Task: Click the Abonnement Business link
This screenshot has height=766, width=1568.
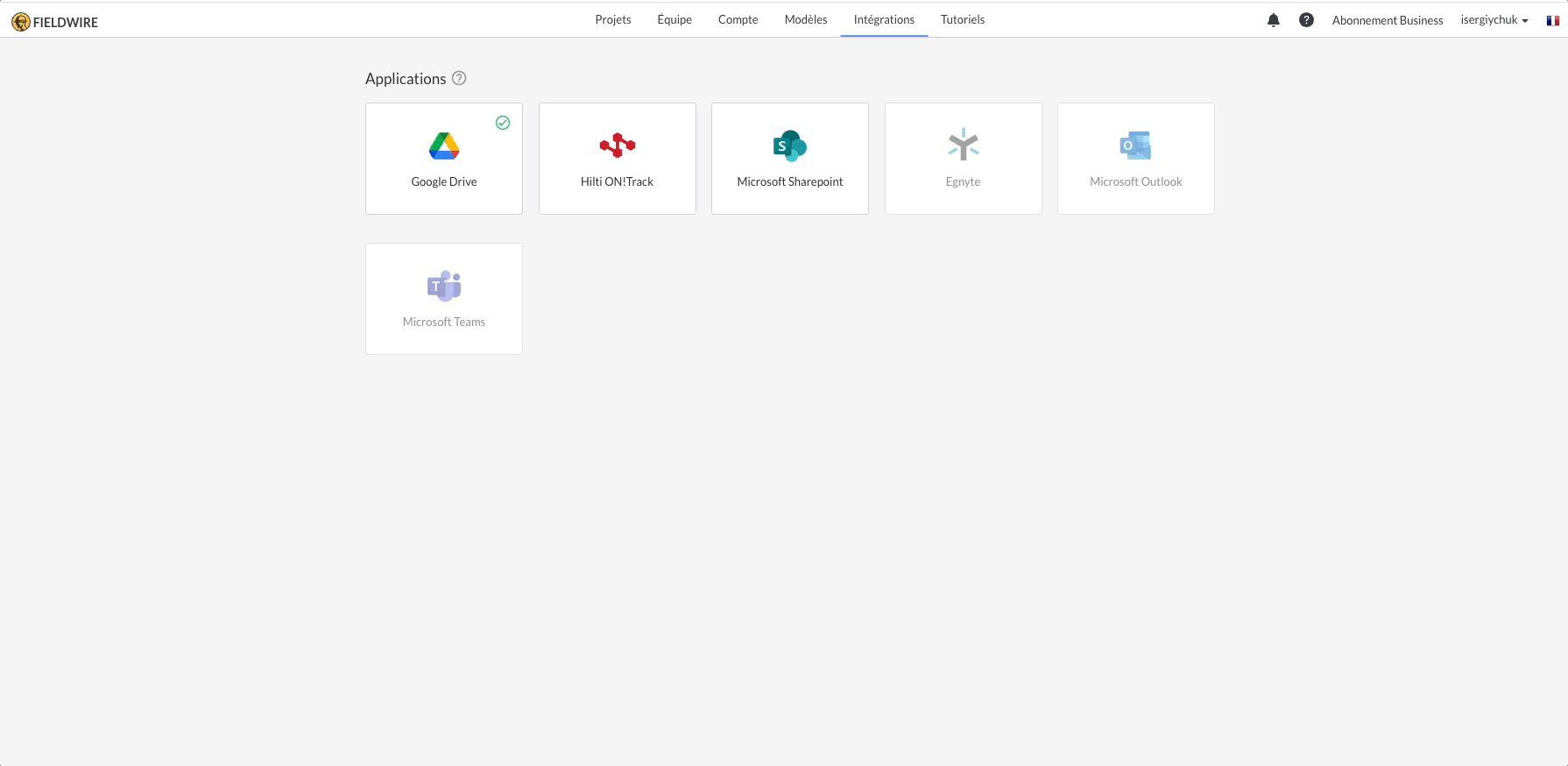Action: tap(1388, 20)
